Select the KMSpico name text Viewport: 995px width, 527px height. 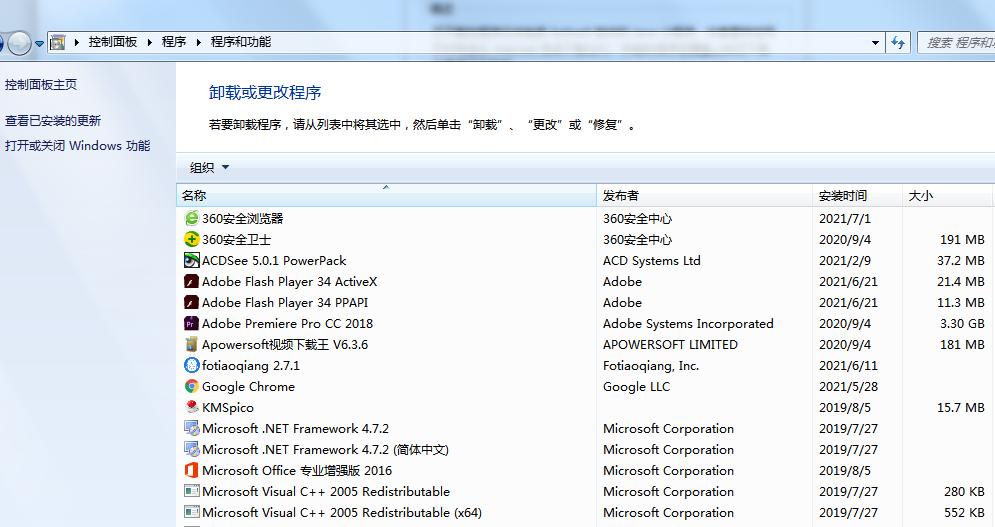[228, 407]
